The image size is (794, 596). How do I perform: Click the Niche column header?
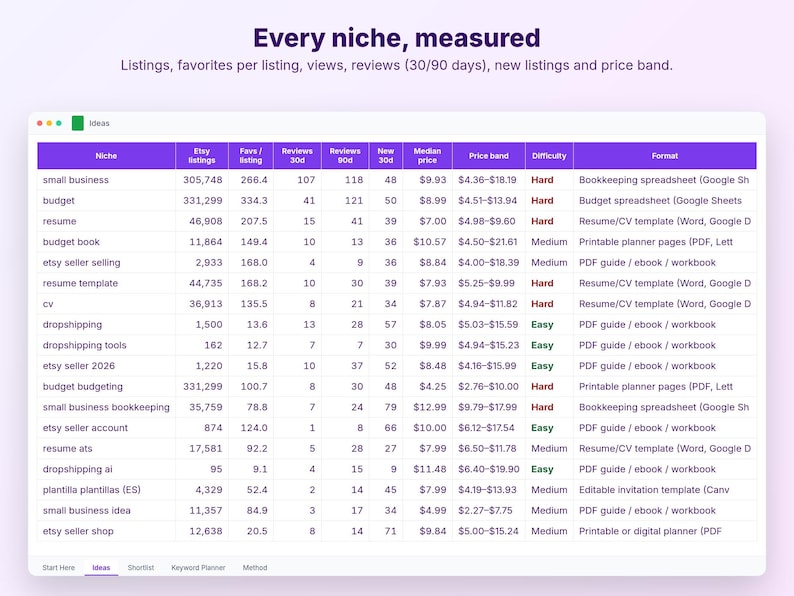click(x=106, y=156)
